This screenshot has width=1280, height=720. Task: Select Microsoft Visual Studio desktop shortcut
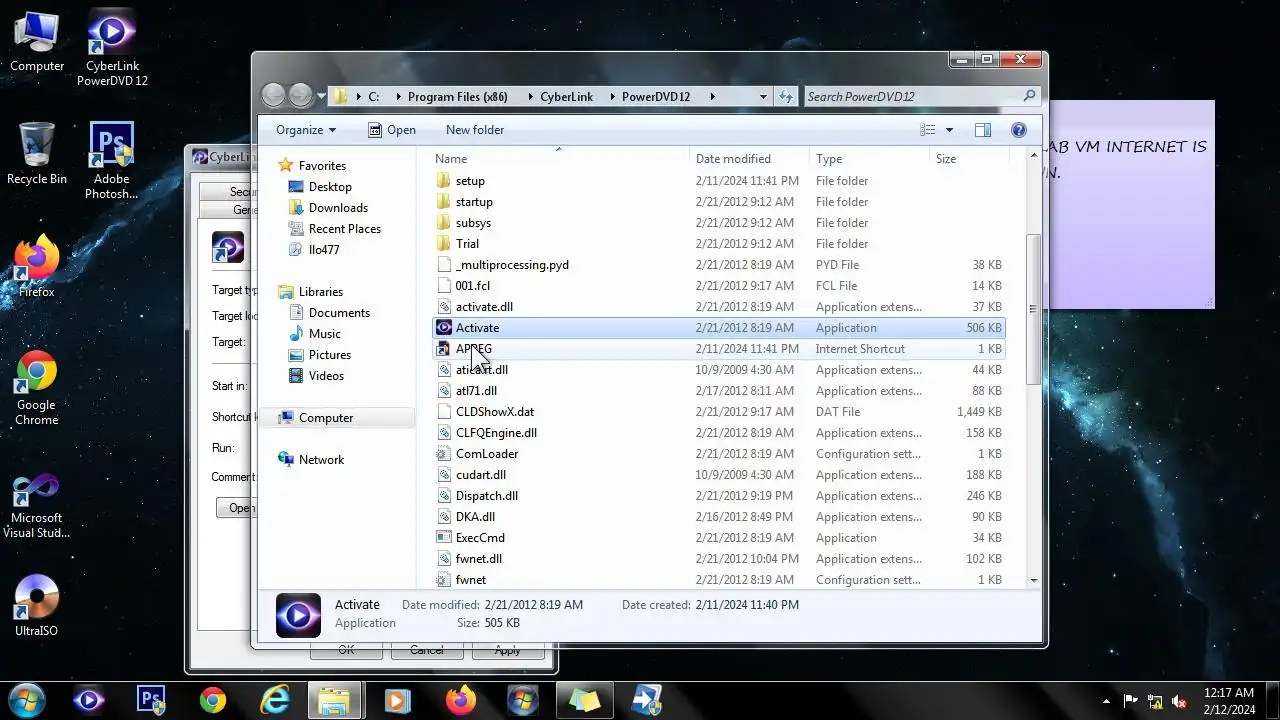tap(37, 505)
